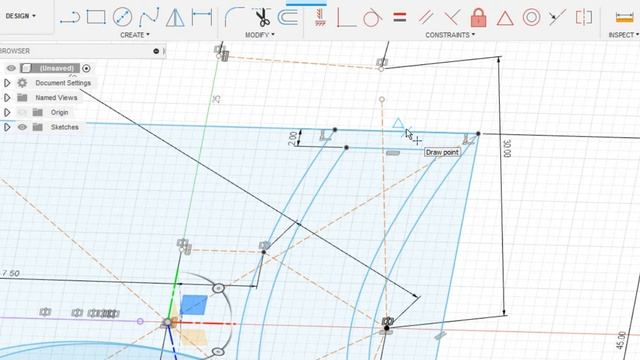This screenshot has width=640, height=360.
Task: Collapse the Browser panel
Action: point(156,51)
